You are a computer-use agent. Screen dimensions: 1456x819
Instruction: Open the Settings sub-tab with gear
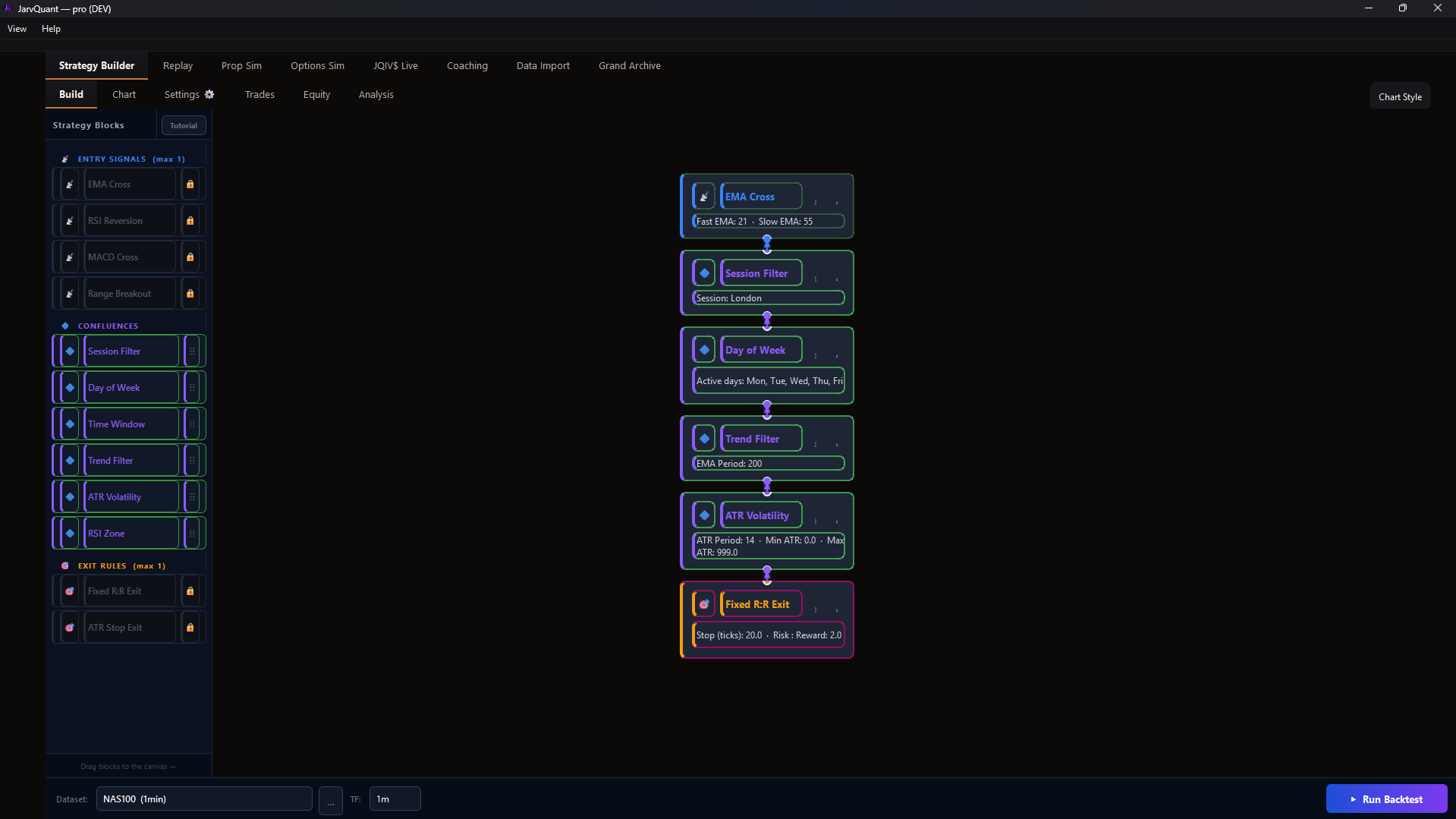point(189,95)
